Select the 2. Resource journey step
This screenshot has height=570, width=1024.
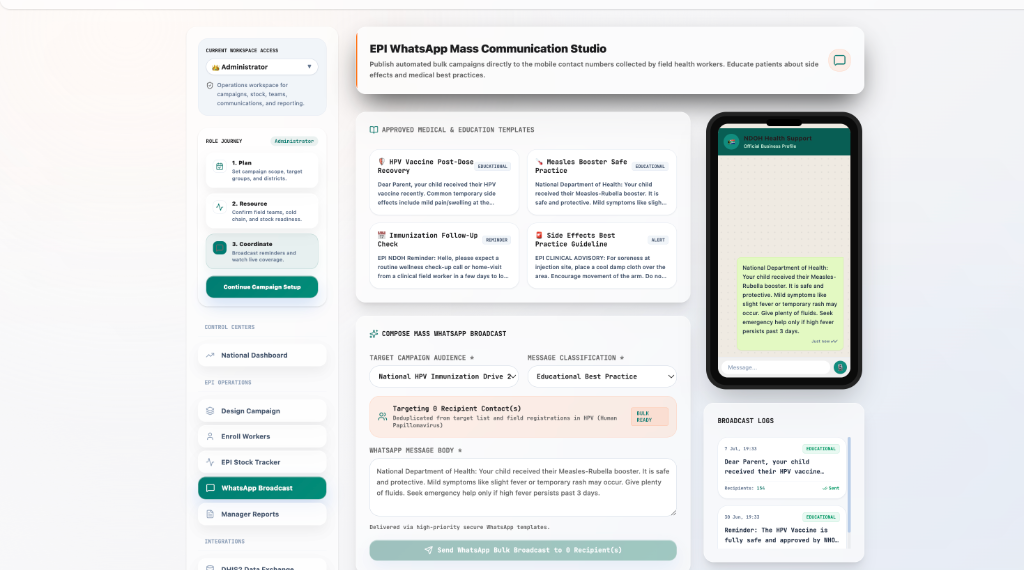(262, 211)
